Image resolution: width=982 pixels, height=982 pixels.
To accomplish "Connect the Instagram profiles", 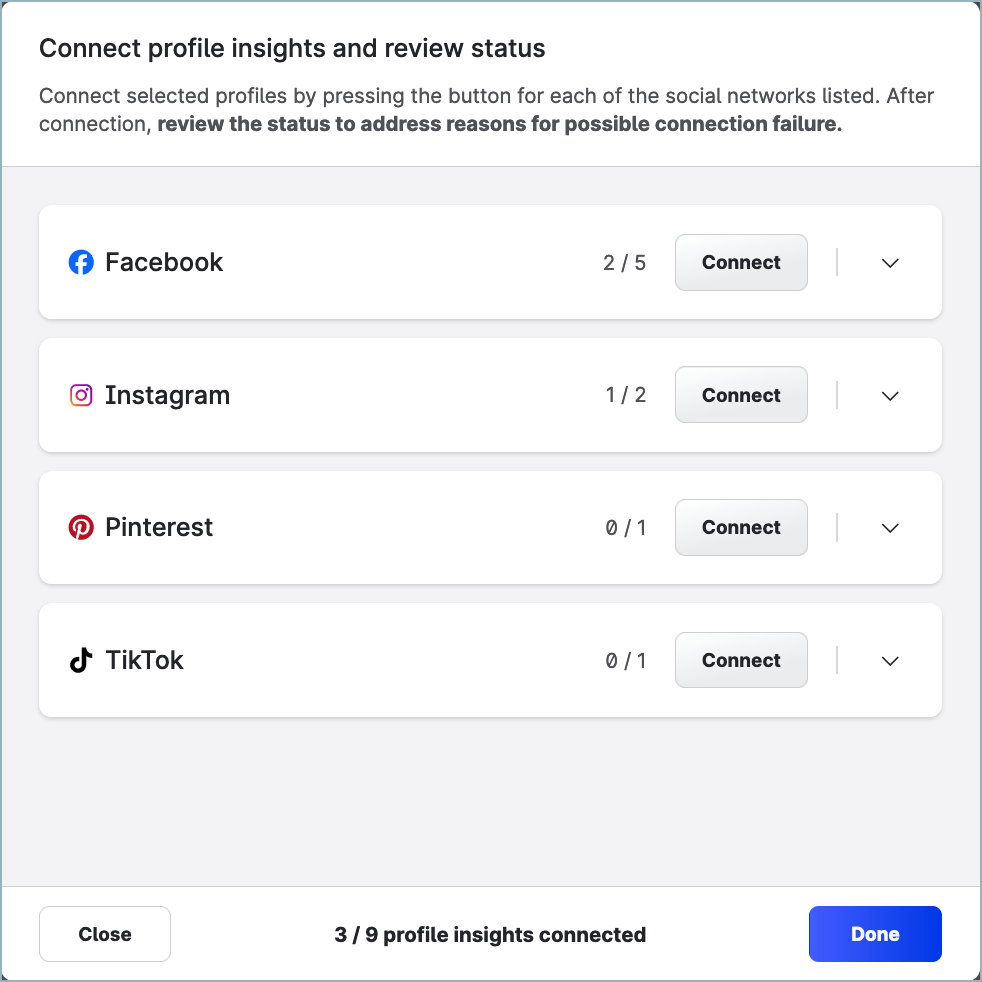I will click(x=740, y=395).
